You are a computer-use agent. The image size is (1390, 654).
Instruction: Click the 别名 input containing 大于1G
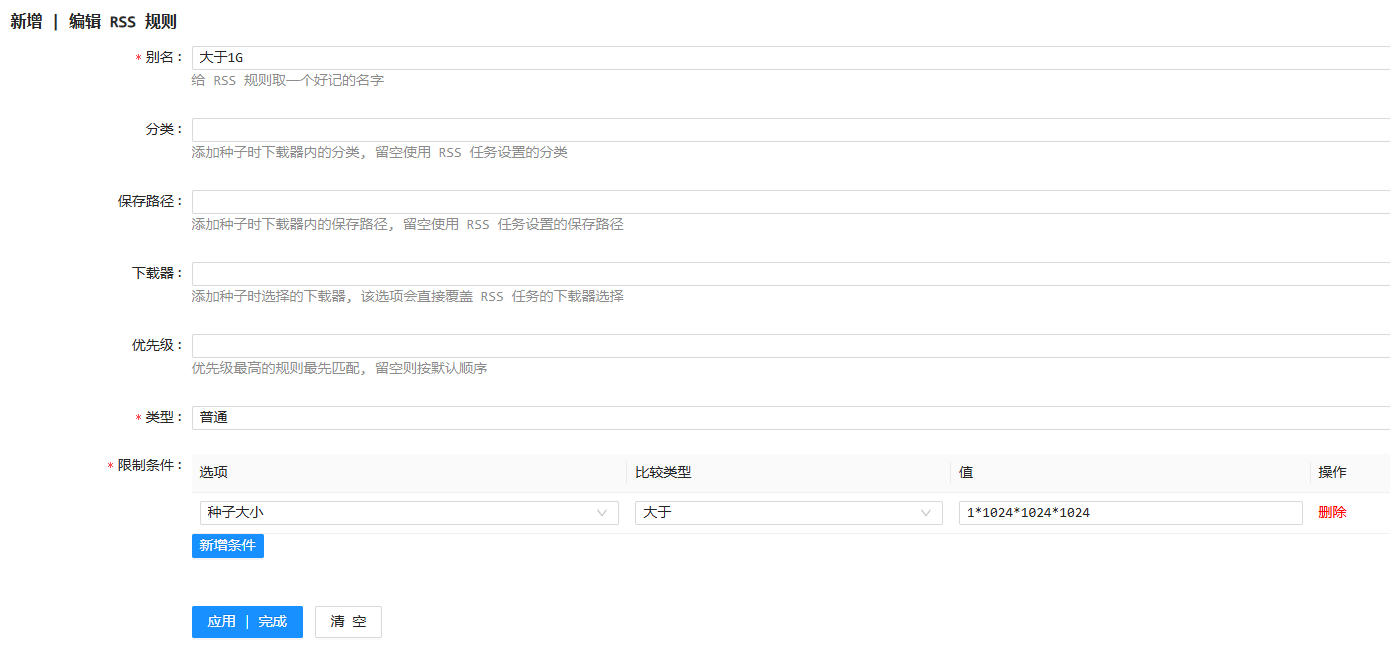[790, 58]
